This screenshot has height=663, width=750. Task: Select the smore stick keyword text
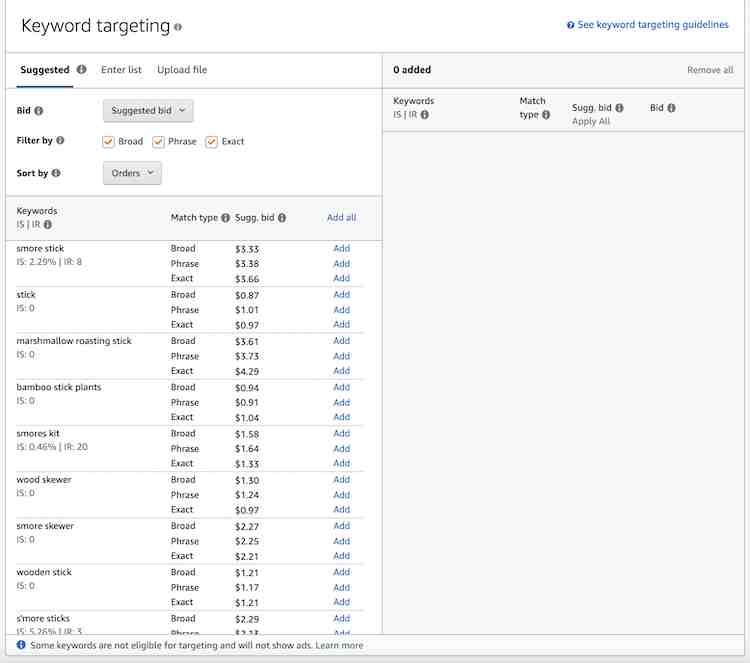[x=40, y=248]
